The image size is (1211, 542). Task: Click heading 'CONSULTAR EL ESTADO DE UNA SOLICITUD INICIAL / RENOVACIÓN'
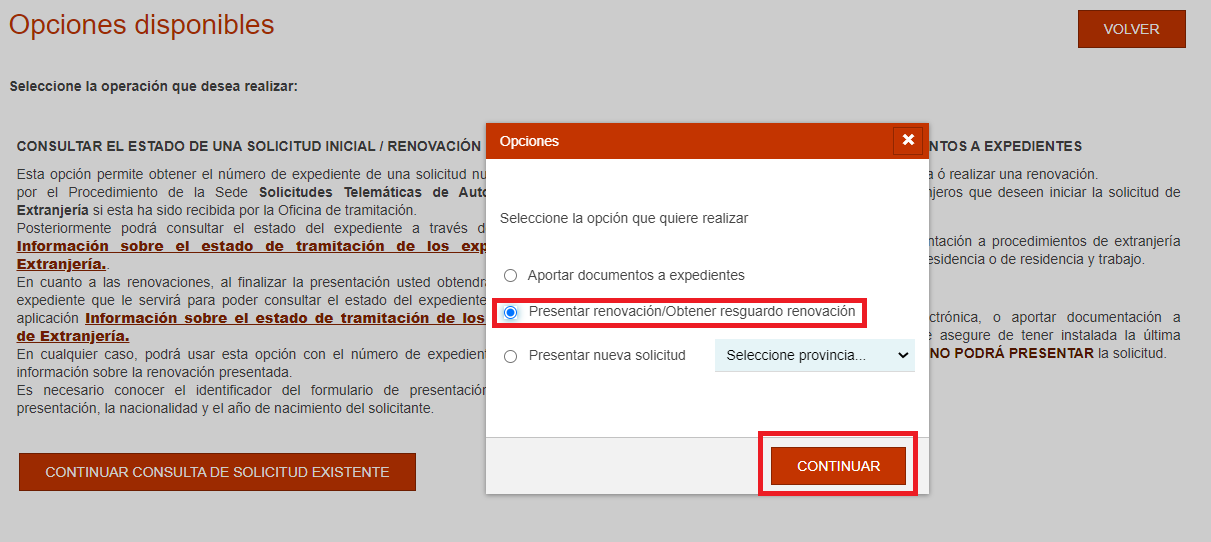point(249,146)
